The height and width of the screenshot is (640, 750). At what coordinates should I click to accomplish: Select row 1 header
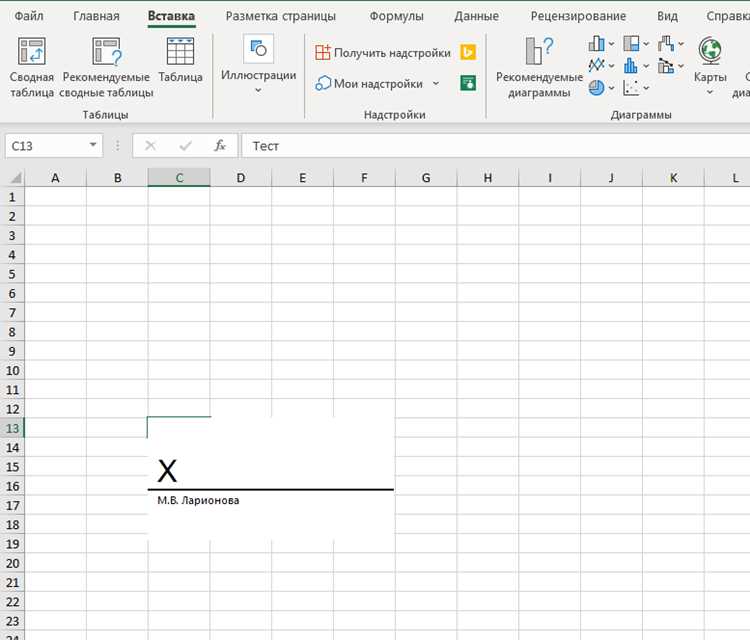pos(12,197)
